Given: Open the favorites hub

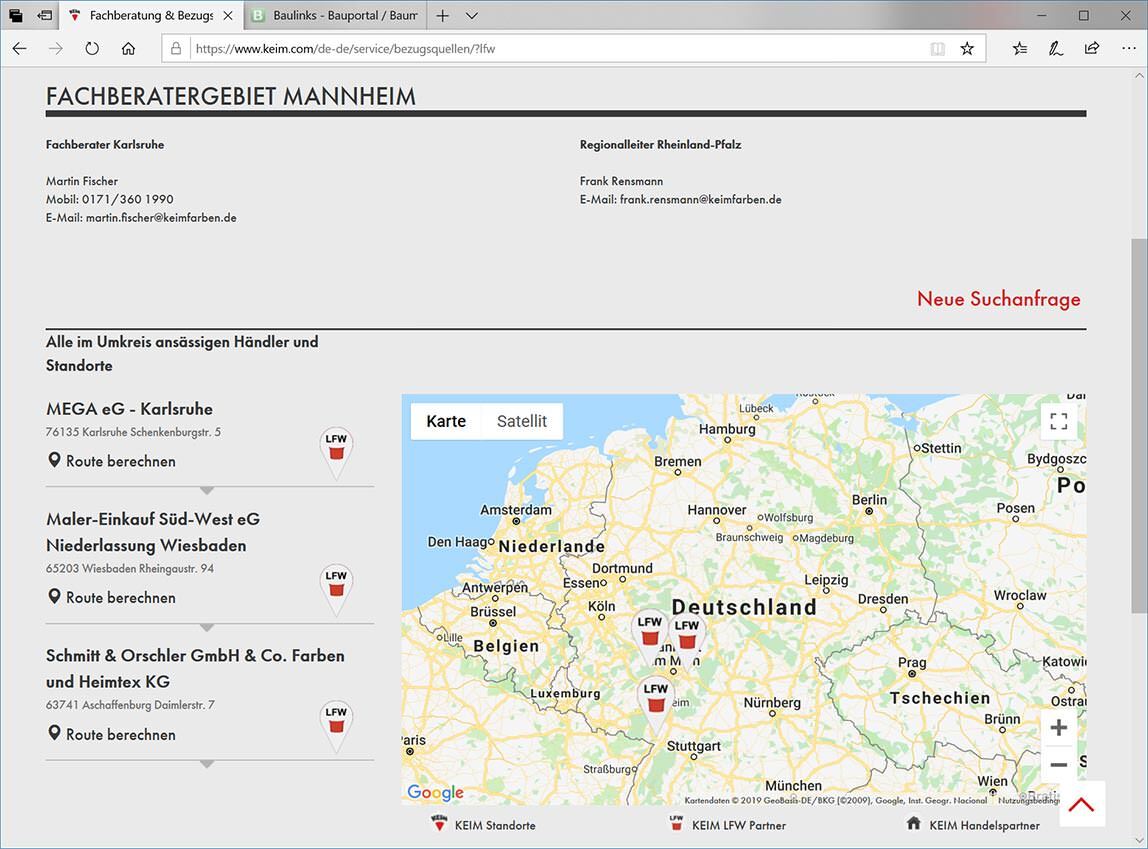Looking at the screenshot, I should (1020, 49).
